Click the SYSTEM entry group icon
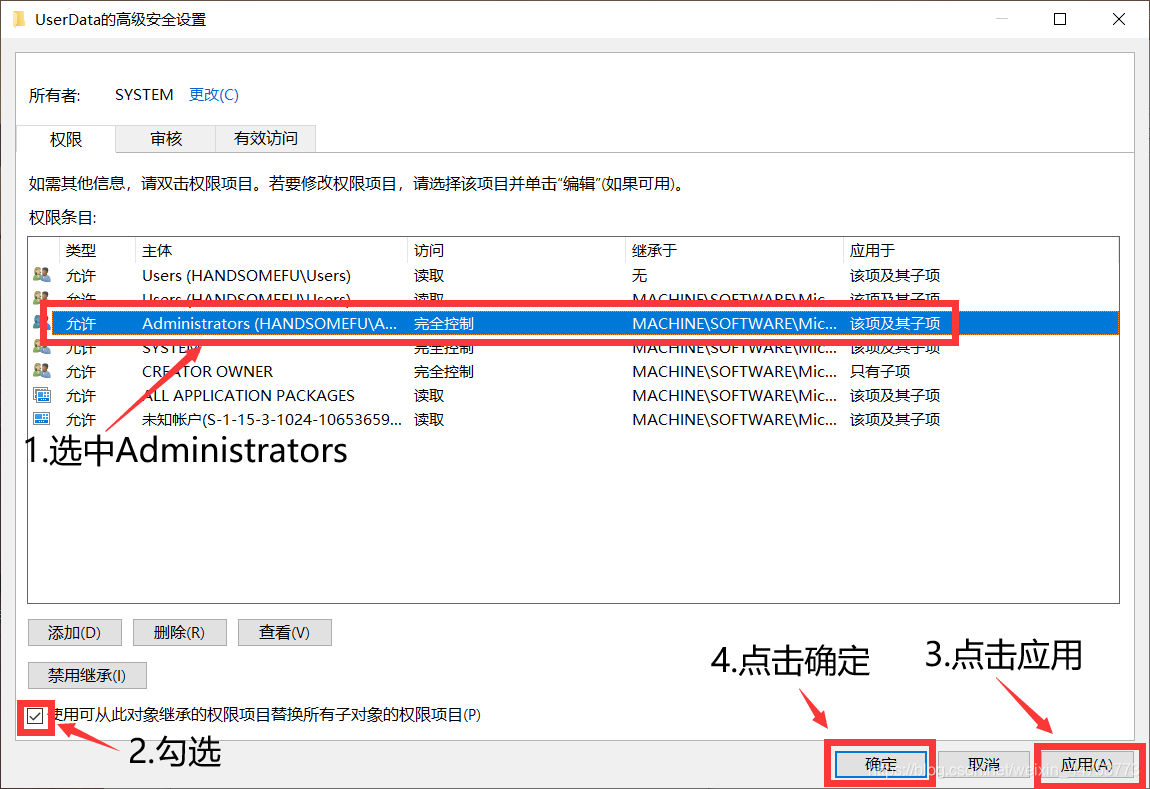The width and height of the screenshot is (1150, 789). (x=43, y=347)
